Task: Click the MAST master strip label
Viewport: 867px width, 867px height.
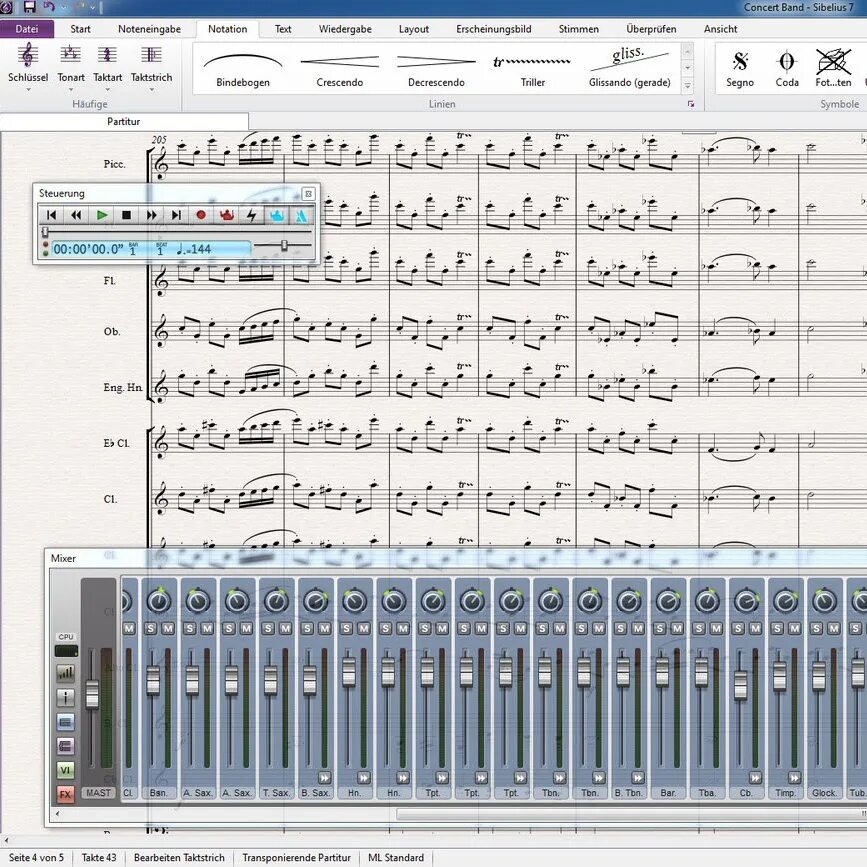Action: pos(98,792)
